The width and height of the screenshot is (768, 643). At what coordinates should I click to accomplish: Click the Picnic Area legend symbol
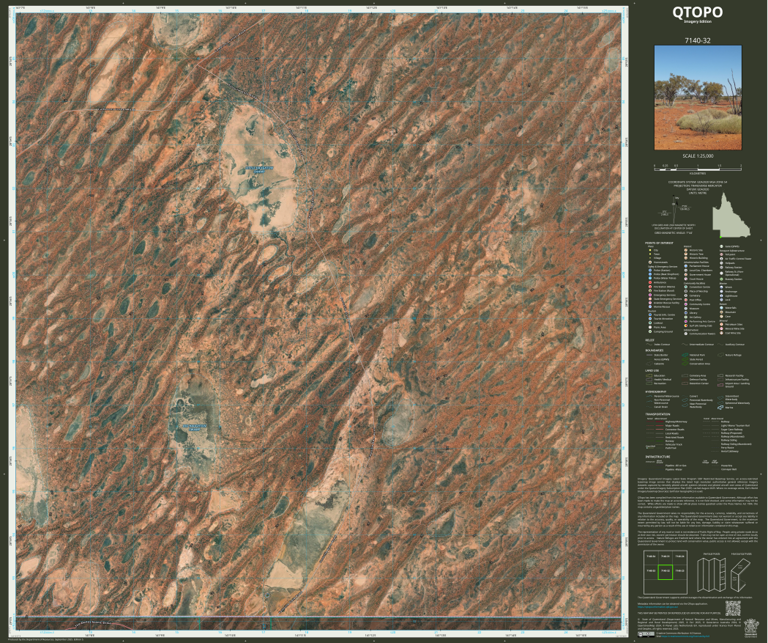[x=650, y=327]
